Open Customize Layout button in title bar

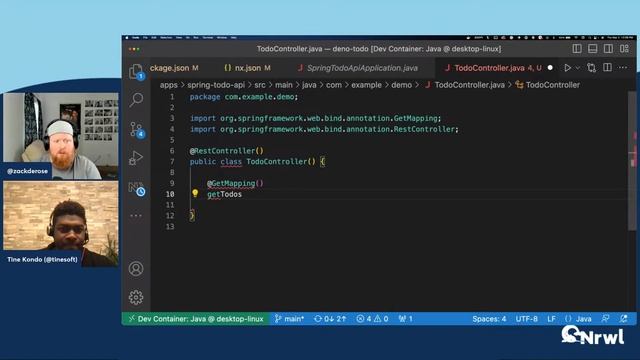(624, 49)
